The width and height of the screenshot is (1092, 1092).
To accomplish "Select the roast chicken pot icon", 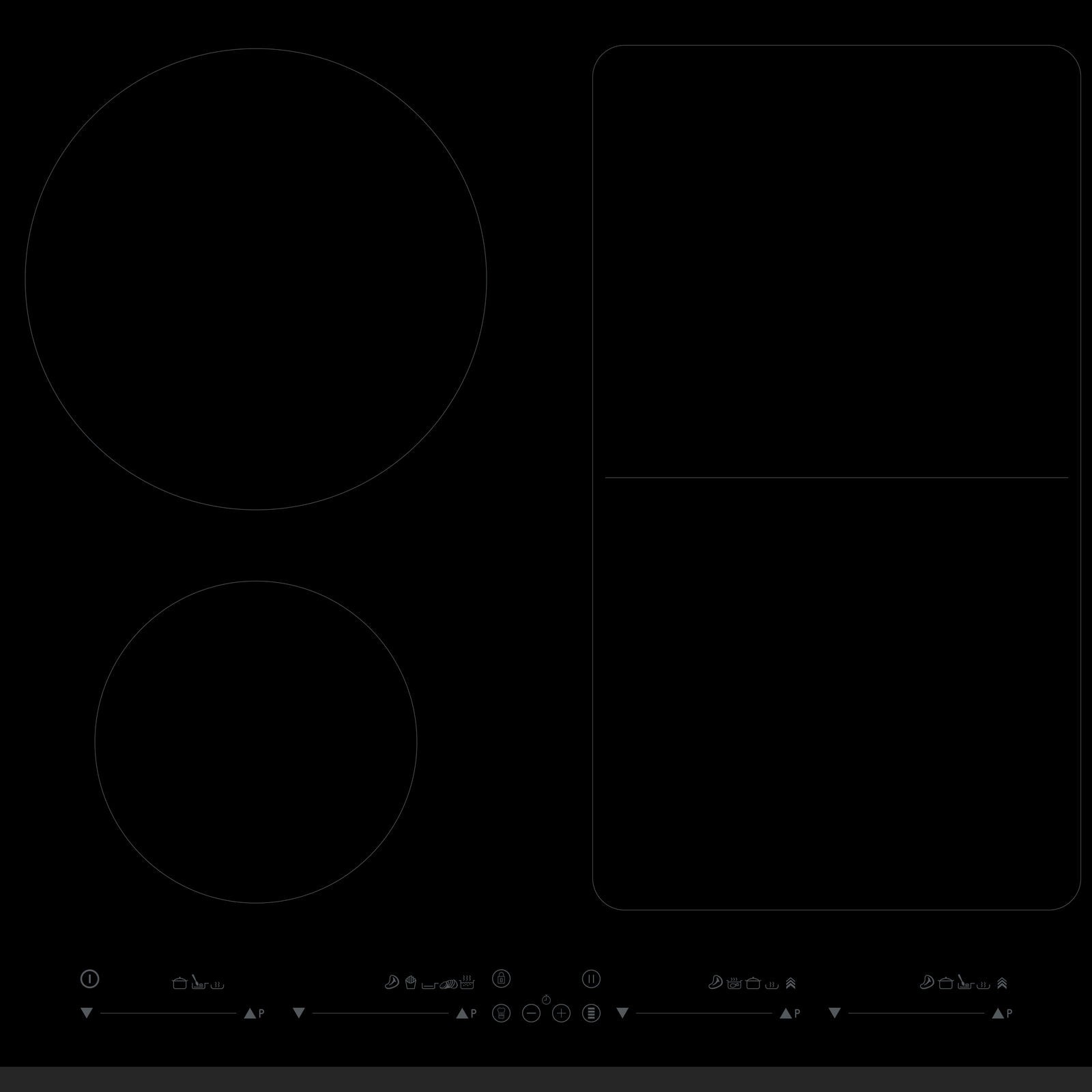I will pyautogui.click(x=734, y=983).
